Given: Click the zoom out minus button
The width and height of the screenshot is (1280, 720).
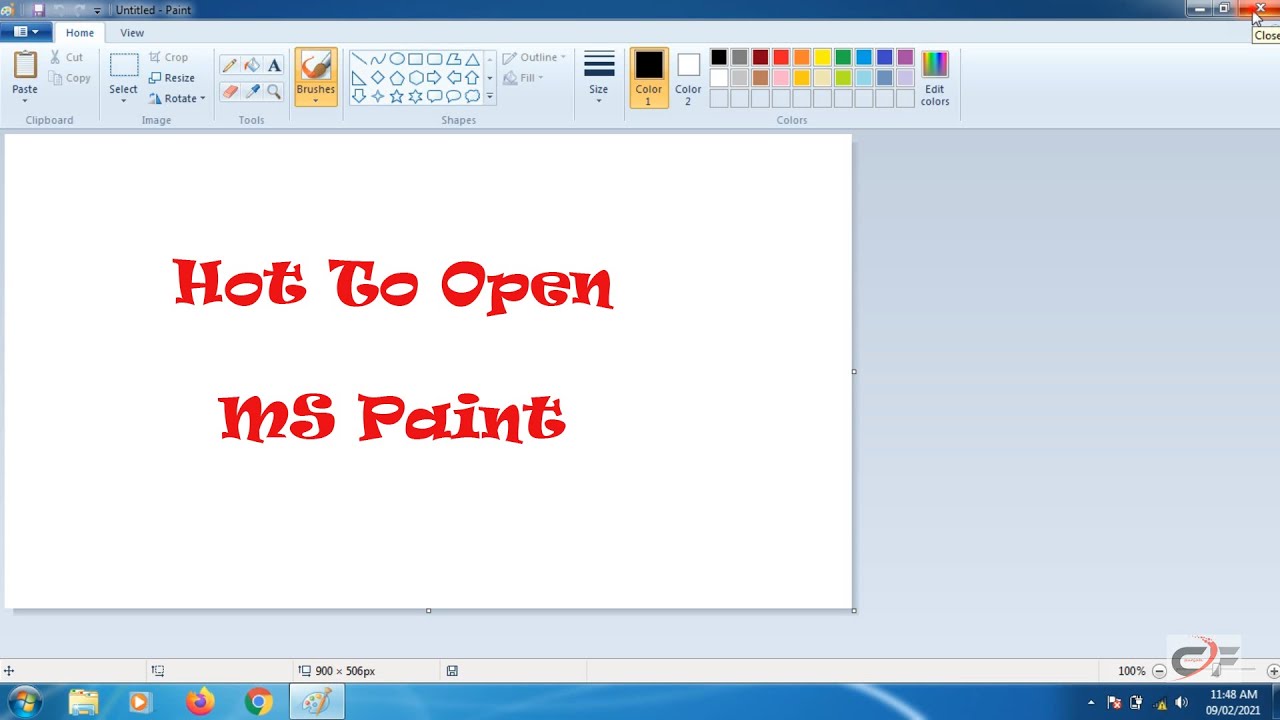Looking at the screenshot, I should coord(1160,671).
